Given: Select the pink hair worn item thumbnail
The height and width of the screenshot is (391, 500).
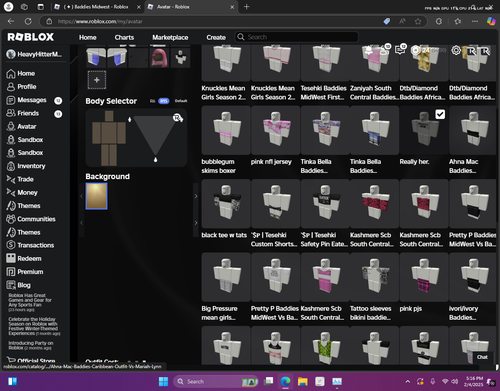Looking at the screenshot, I should coord(159,58).
